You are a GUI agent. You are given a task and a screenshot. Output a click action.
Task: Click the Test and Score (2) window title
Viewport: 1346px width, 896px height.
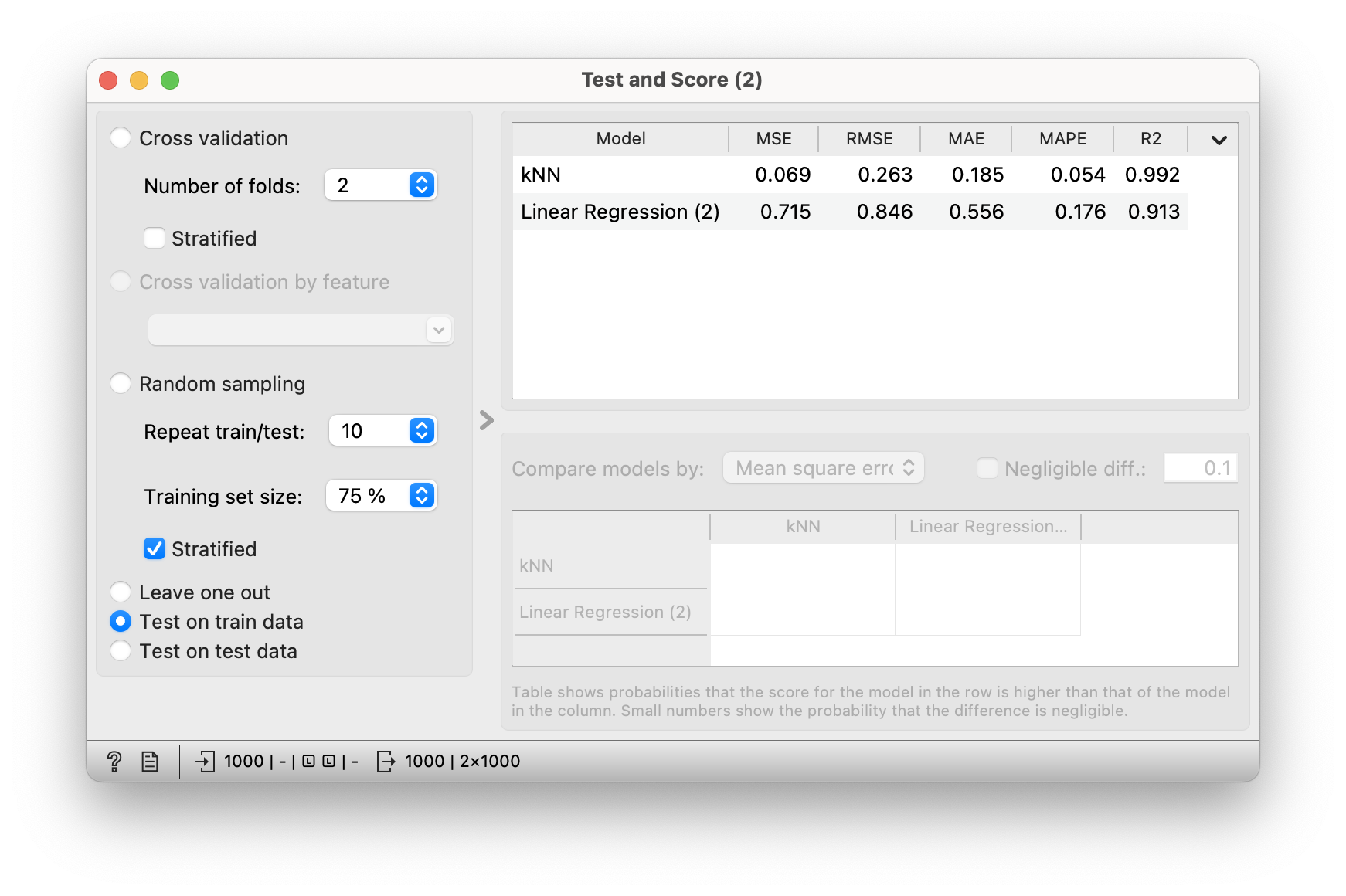click(671, 80)
